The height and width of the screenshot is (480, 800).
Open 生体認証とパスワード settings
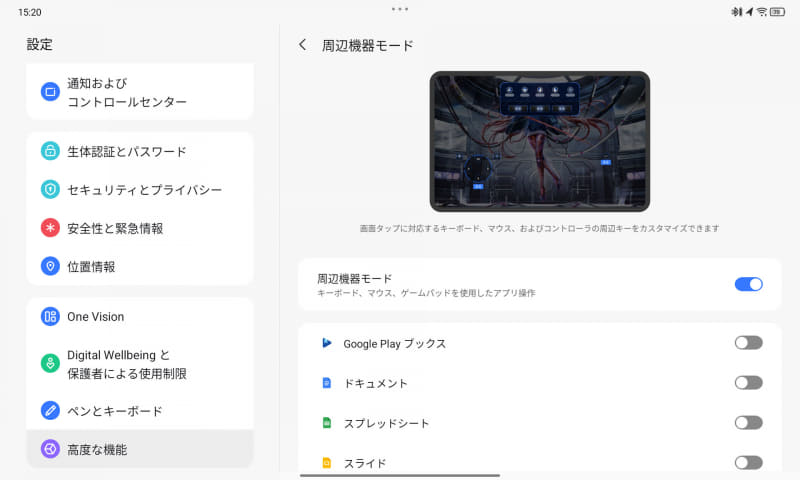pyautogui.click(x=140, y=151)
